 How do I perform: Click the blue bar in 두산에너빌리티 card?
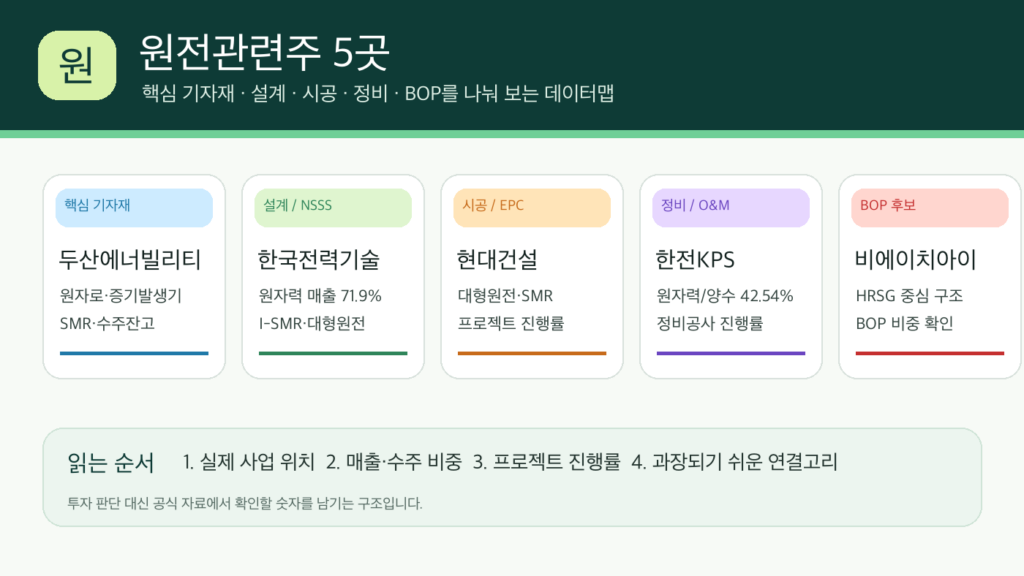point(134,353)
